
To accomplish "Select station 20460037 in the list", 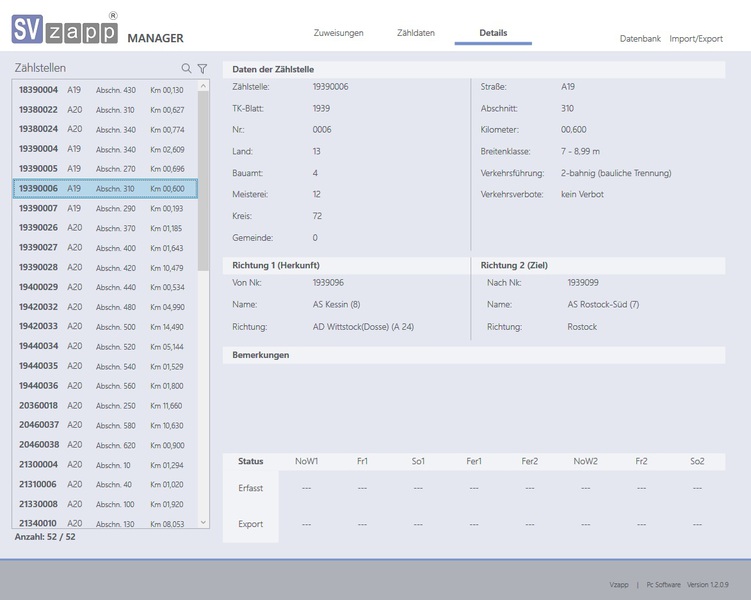I will (x=105, y=425).
